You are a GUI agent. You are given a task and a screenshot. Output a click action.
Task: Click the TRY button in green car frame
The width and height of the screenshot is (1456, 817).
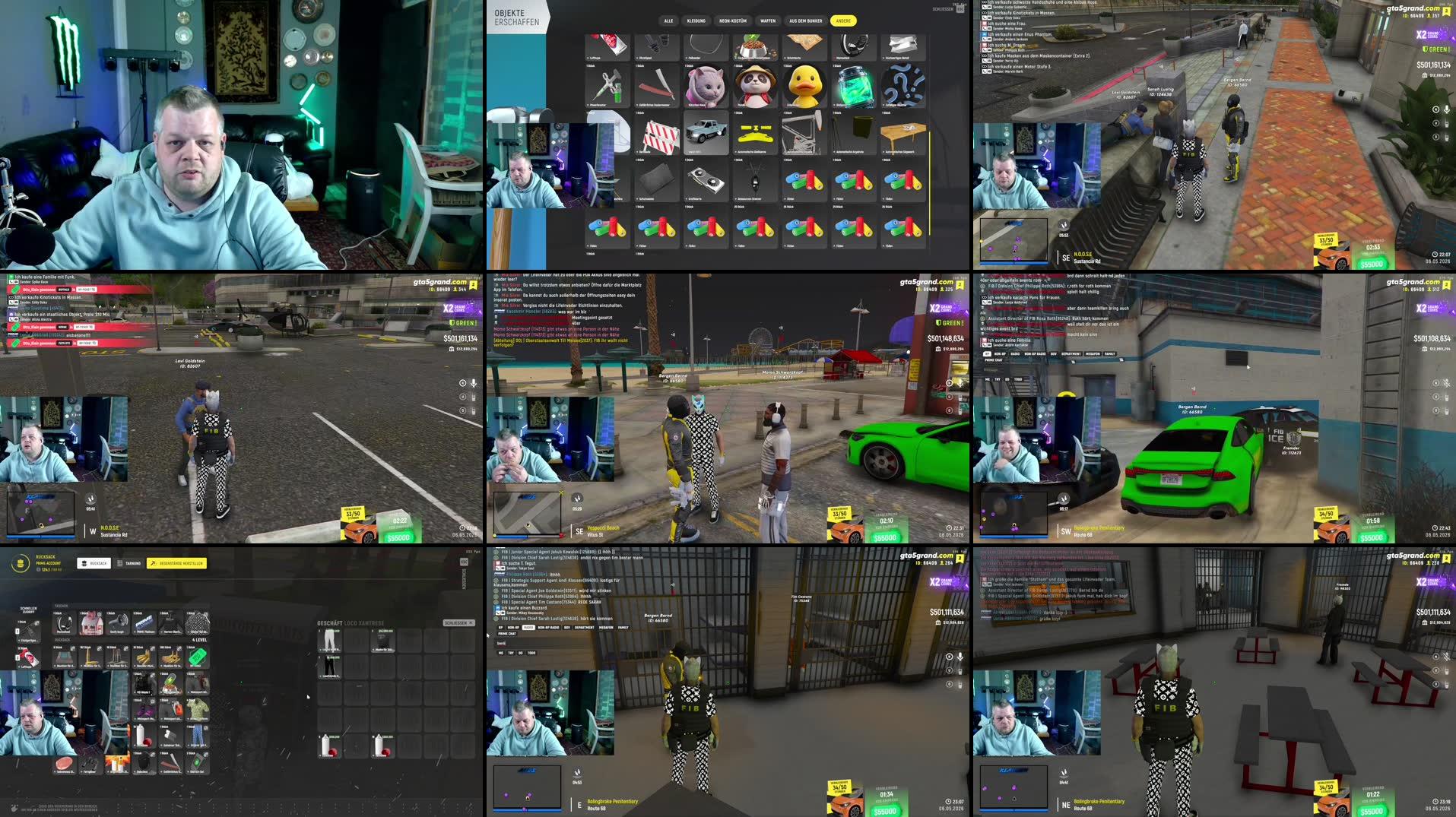(x=998, y=379)
